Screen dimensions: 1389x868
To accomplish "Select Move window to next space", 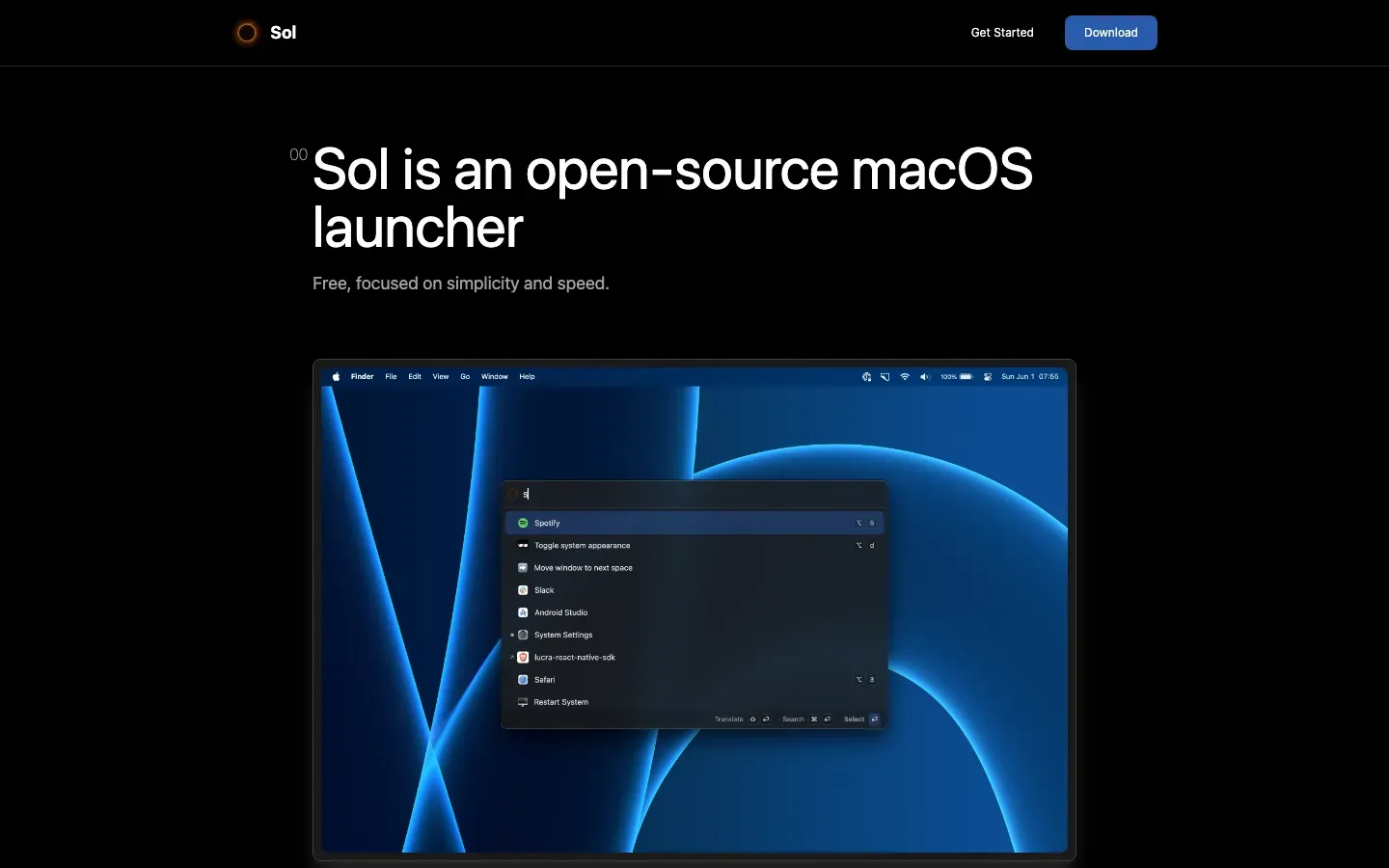I will tap(694, 568).
